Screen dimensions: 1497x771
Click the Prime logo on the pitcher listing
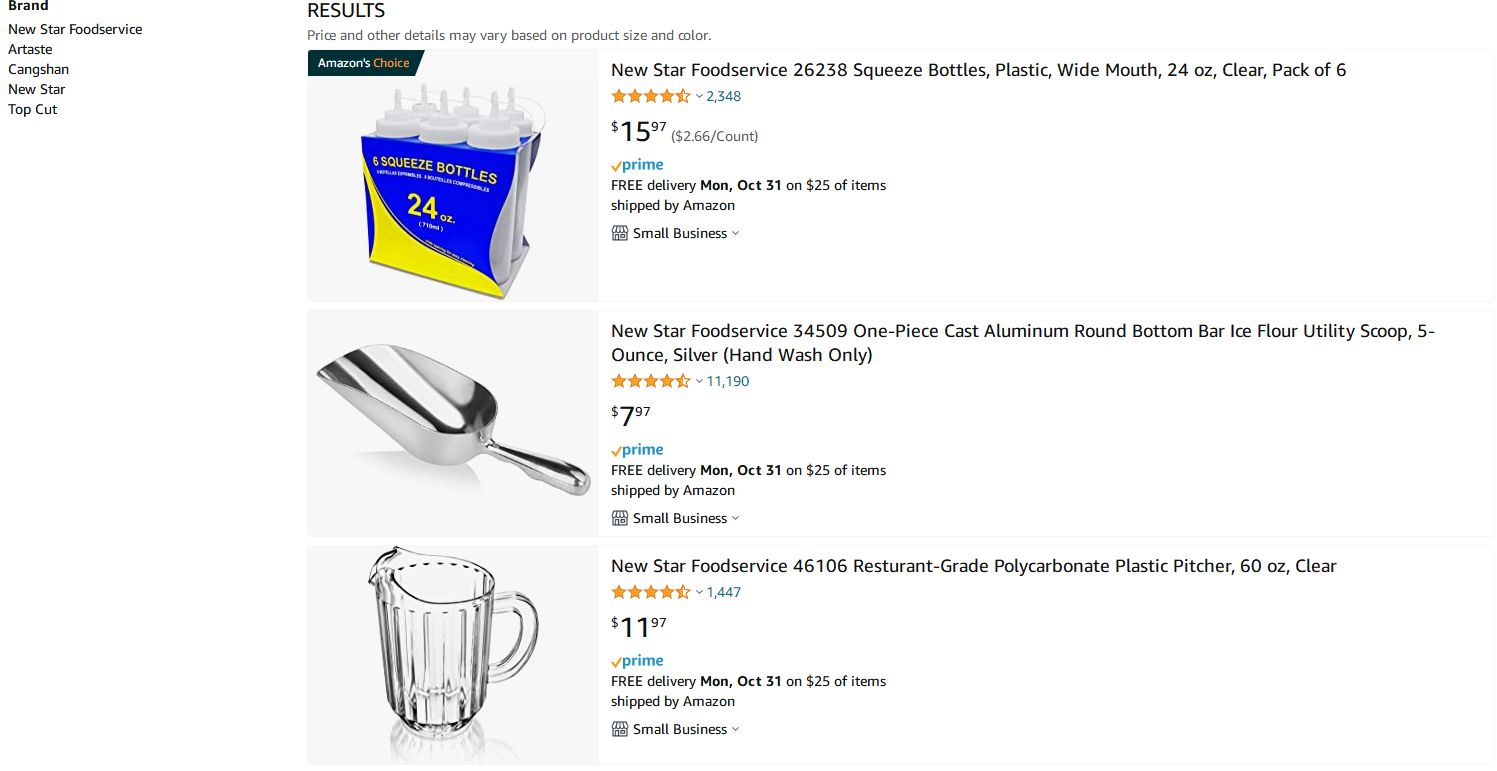point(637,661)
